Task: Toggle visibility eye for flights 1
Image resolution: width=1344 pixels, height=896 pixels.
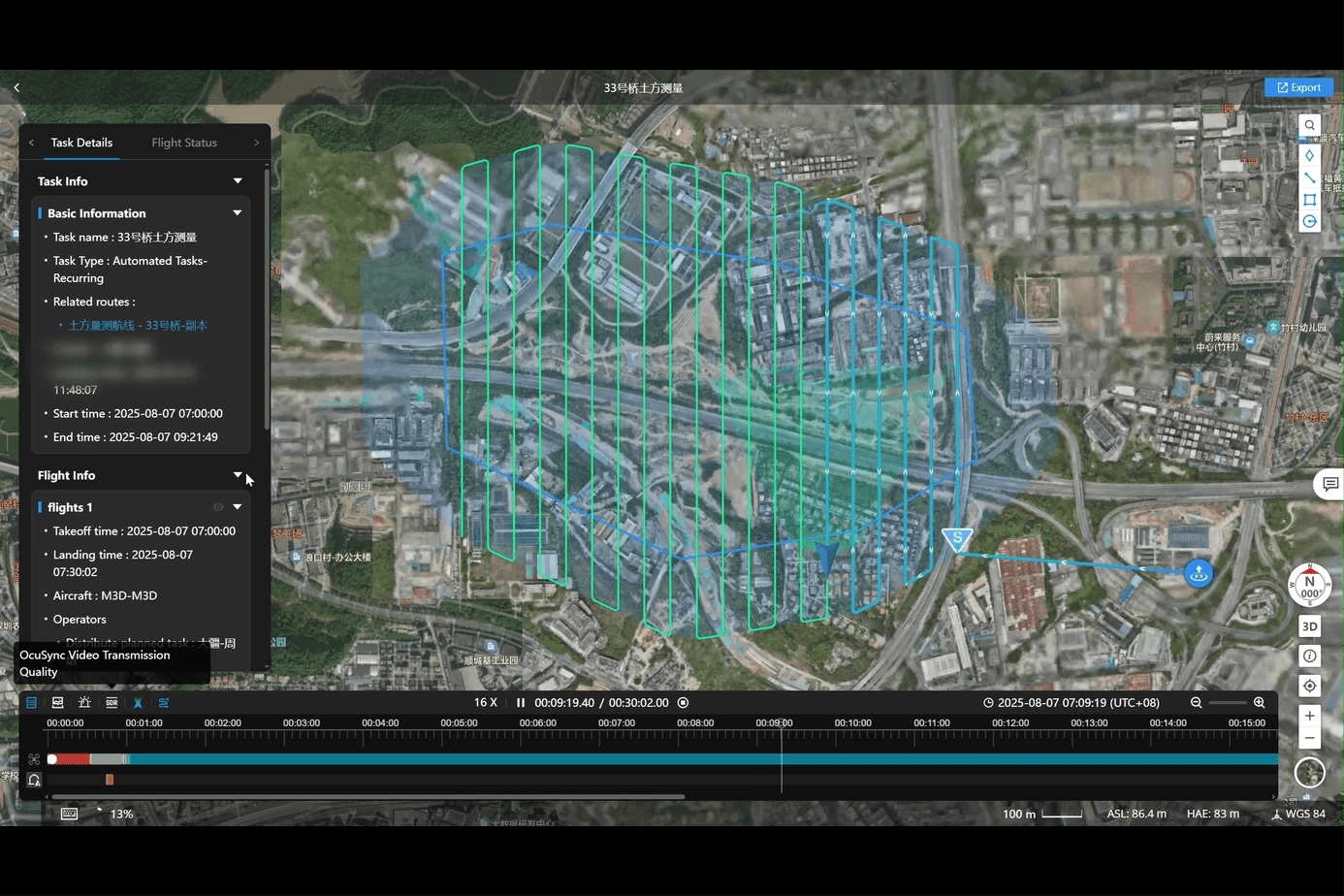Action: (218, 507)
